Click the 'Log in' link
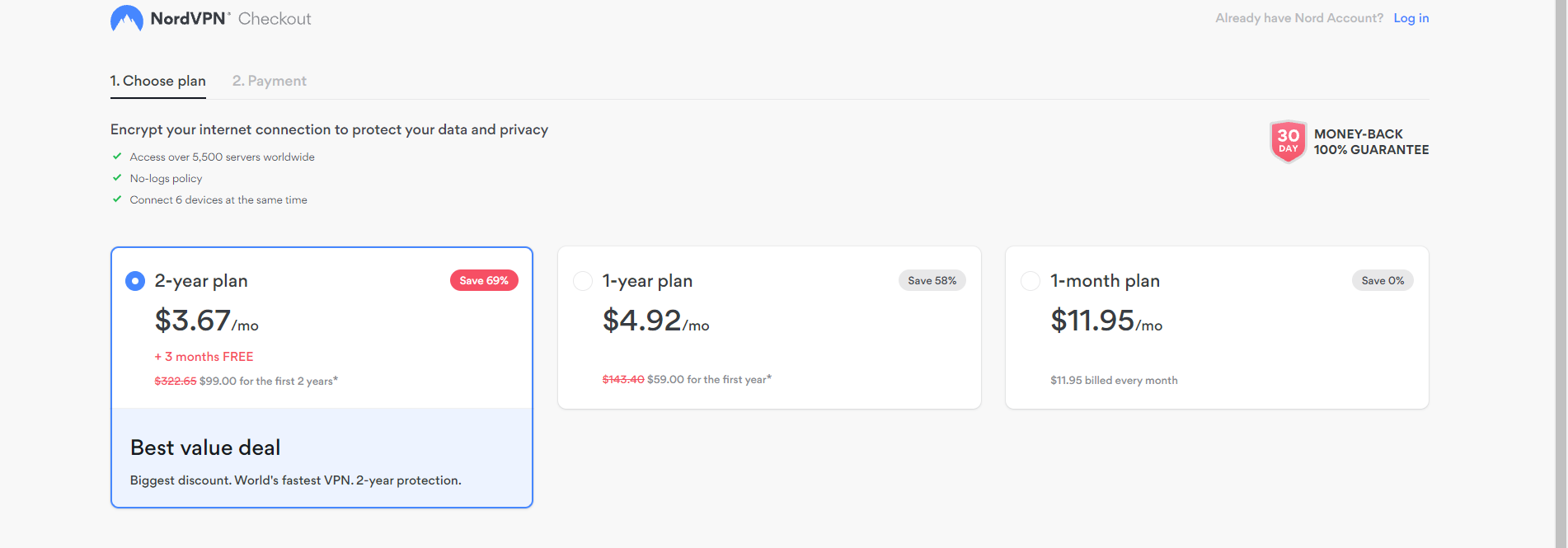The height and width of the screenshot is (548, 1568). [x=1411, y=18]
